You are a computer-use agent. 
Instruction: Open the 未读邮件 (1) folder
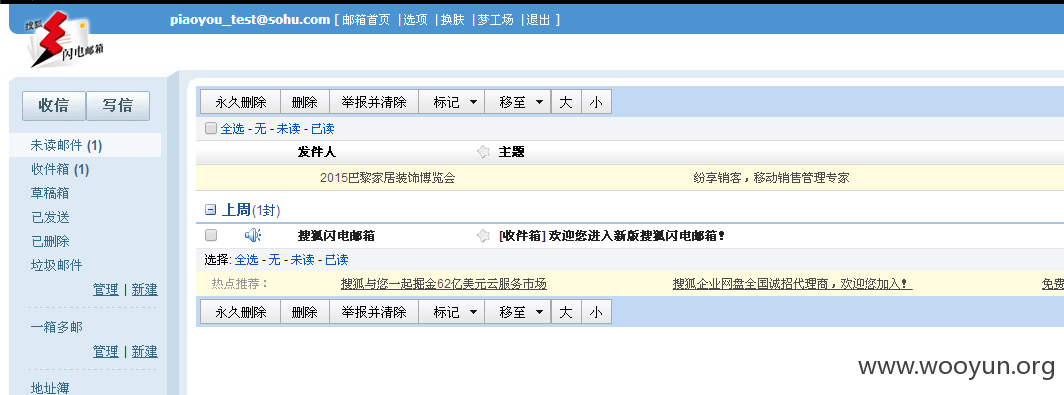point(66,145)
